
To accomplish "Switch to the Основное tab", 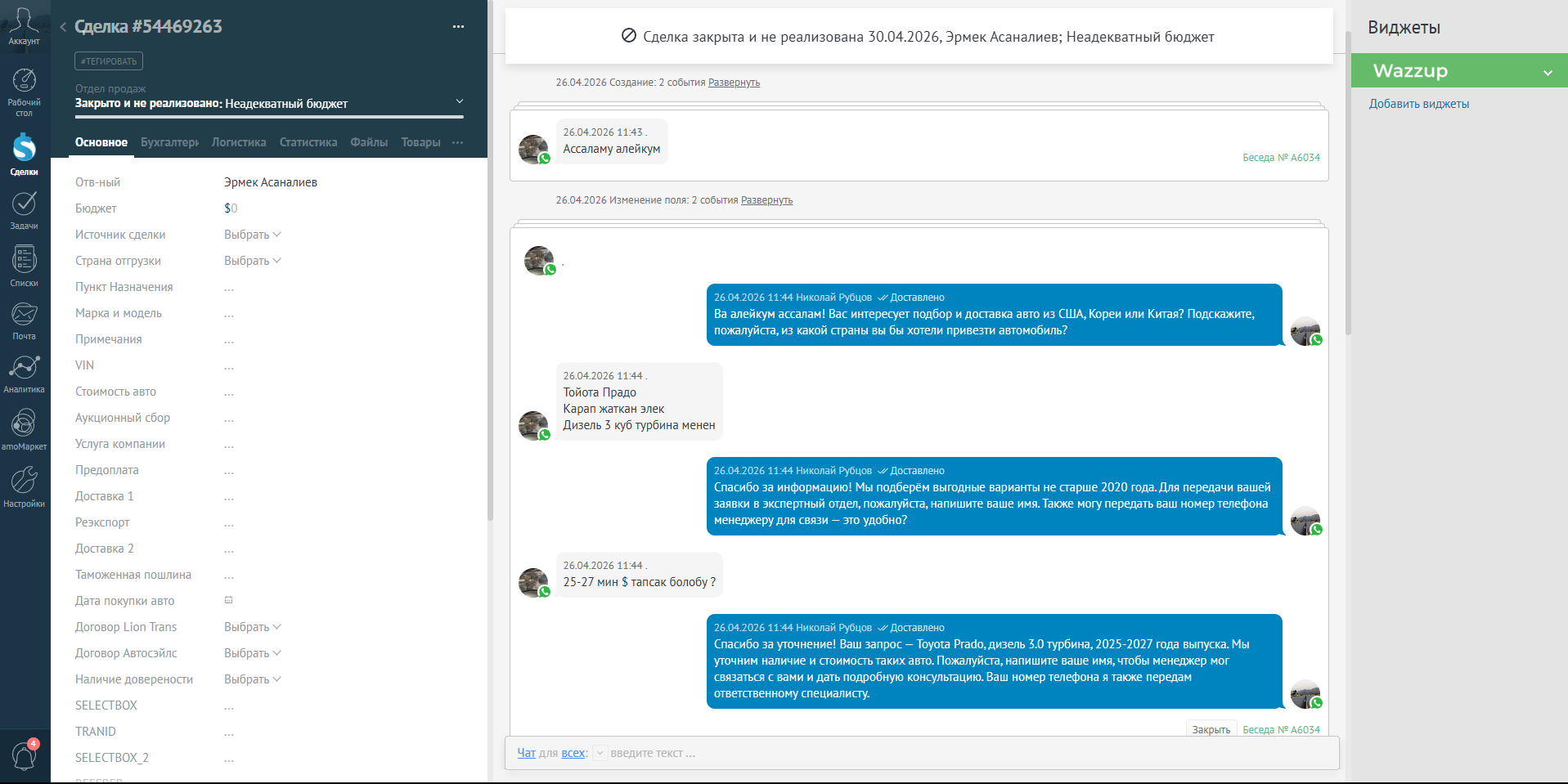I will [101, 142].
